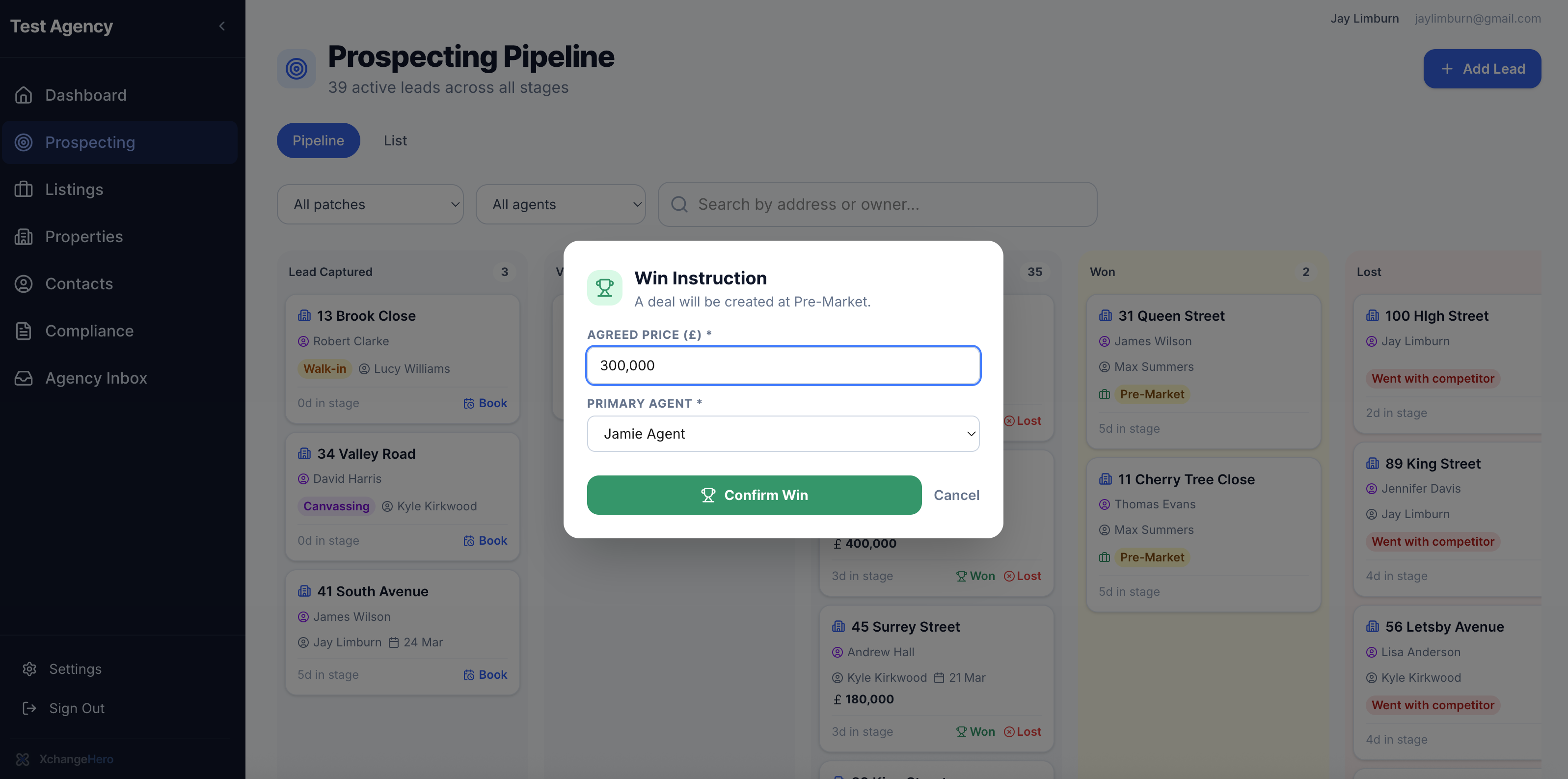Click the Contacts person icon
The width and height of the screenshot is (1568, 779).
[x=23, y=284]
